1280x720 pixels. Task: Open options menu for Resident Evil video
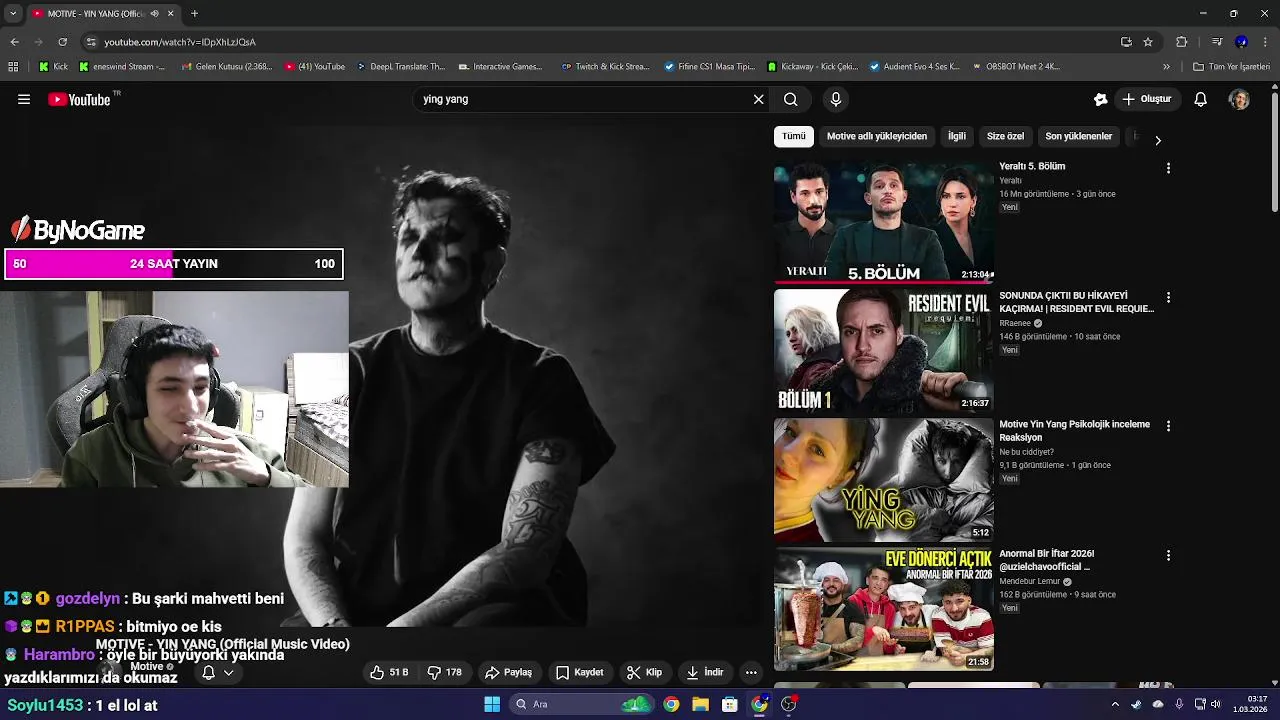[1168, 298]
